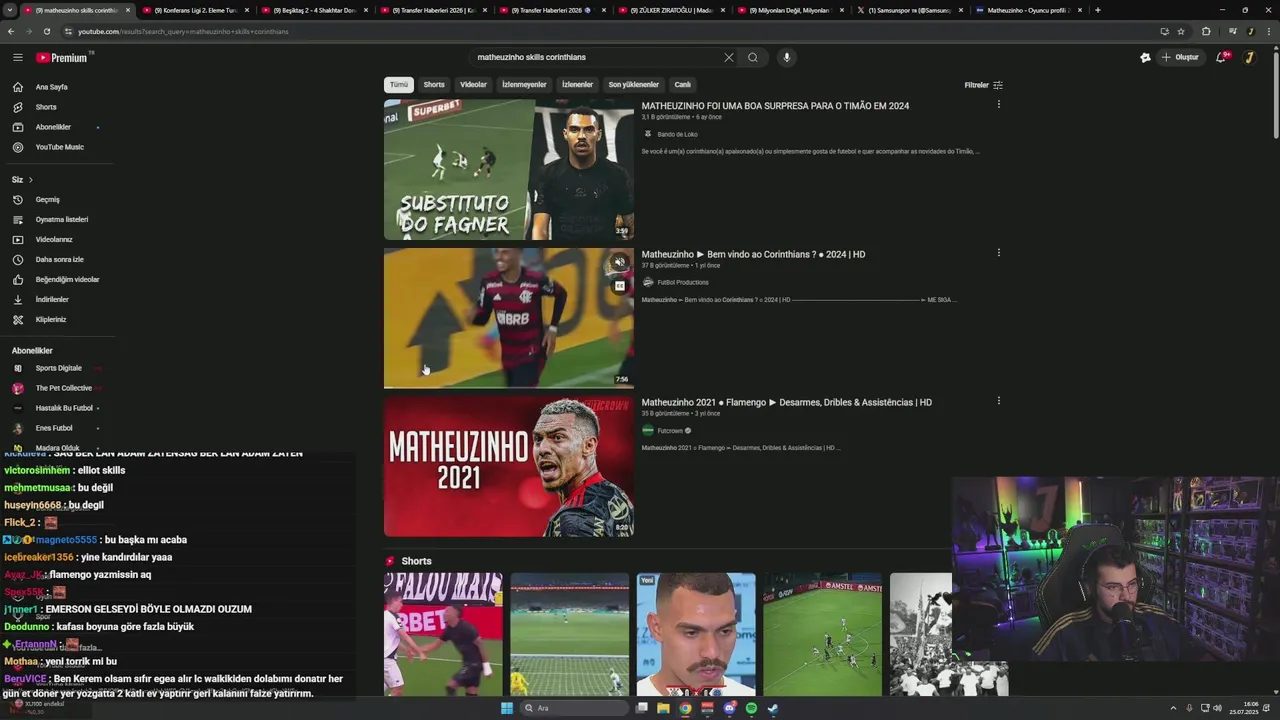1280x720 pixels.
Task: Go to YouTube Premium logo home
Action: tap(62, 58)
